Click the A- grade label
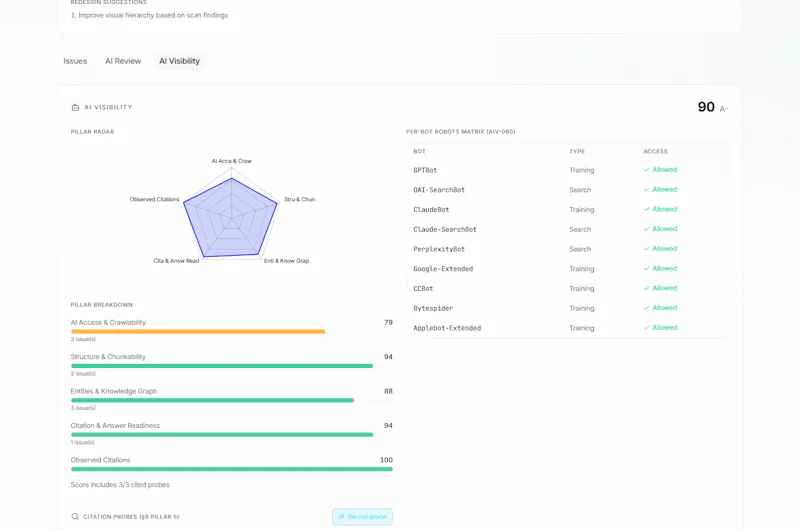Image resolution: width=800 pixels, height=530 pixels. tap(723, 109)
